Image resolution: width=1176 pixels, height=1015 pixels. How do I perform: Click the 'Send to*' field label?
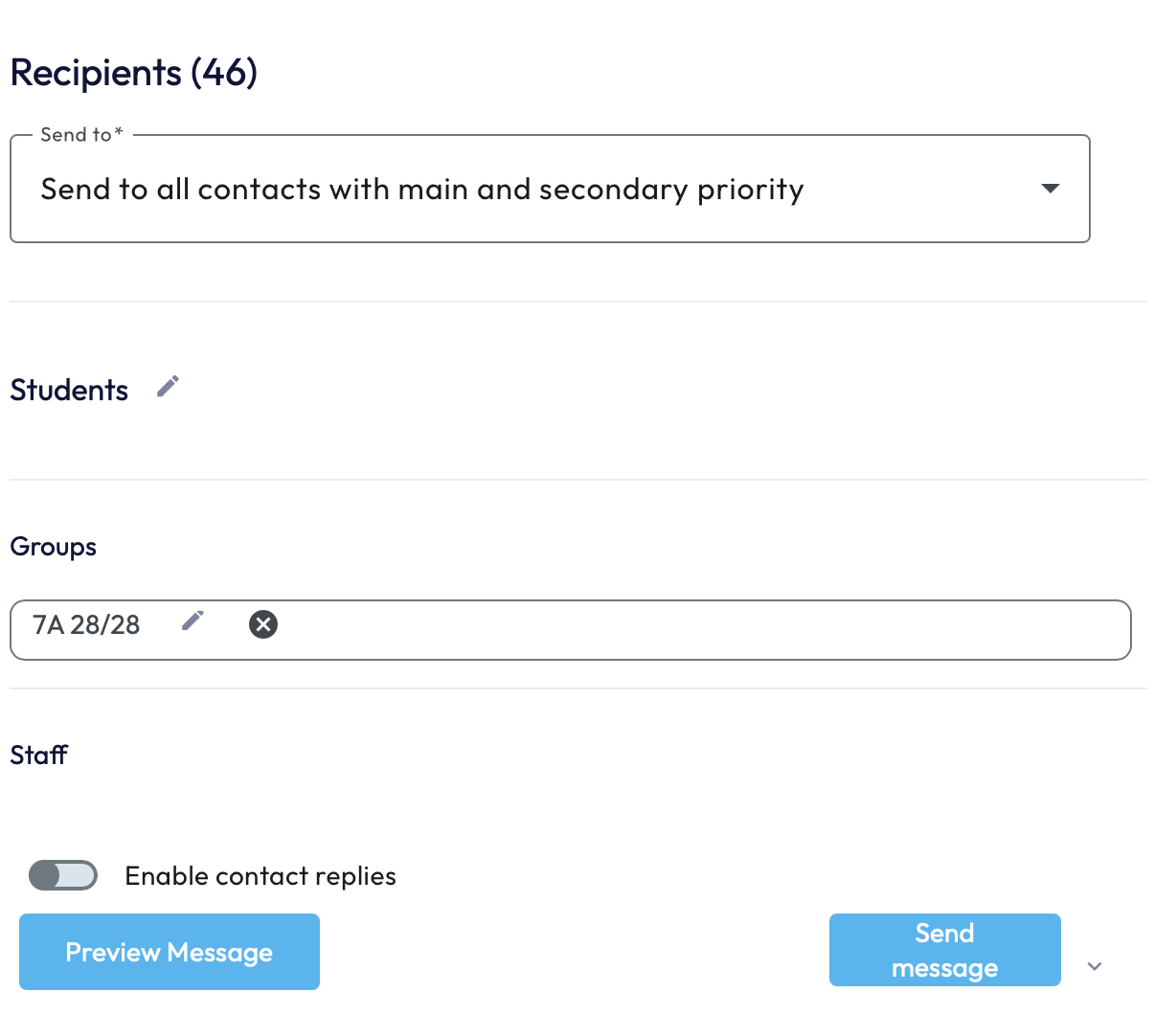tap(81, 135)
